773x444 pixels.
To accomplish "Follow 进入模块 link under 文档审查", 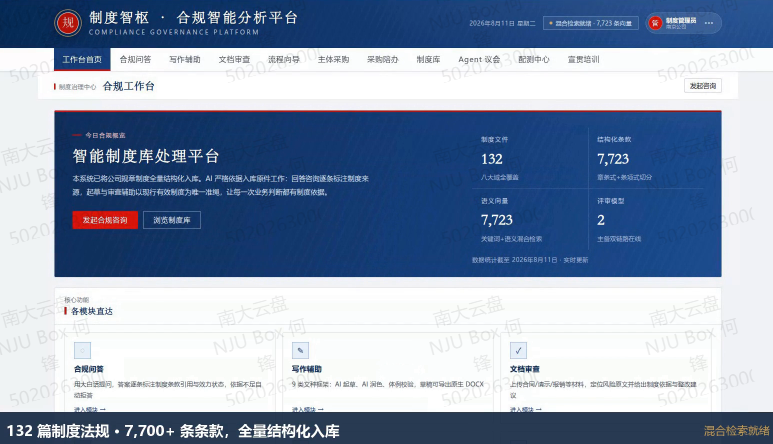I will tap(526, 410).
